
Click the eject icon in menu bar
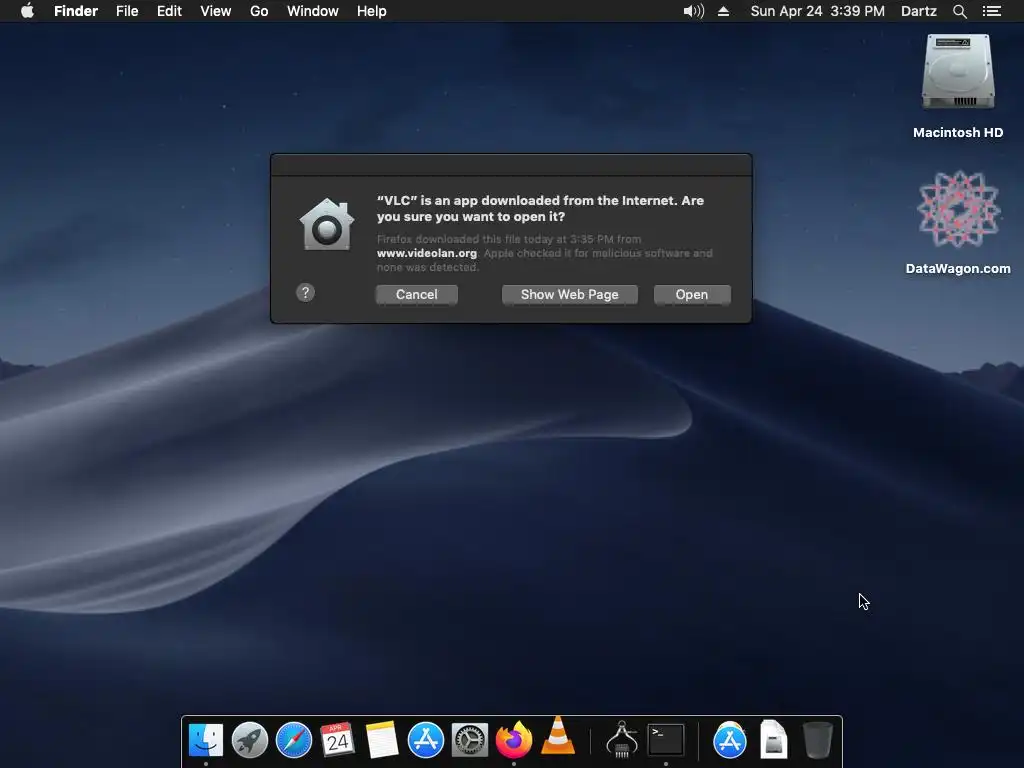click(724, 11)
